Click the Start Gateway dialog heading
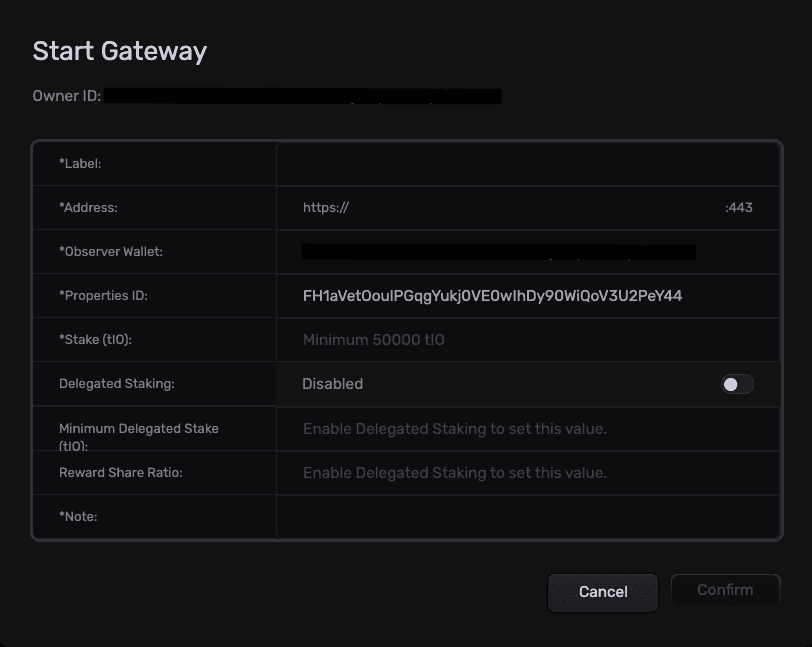The width and height of the screenshot is (812, 647). pos(120,52)
